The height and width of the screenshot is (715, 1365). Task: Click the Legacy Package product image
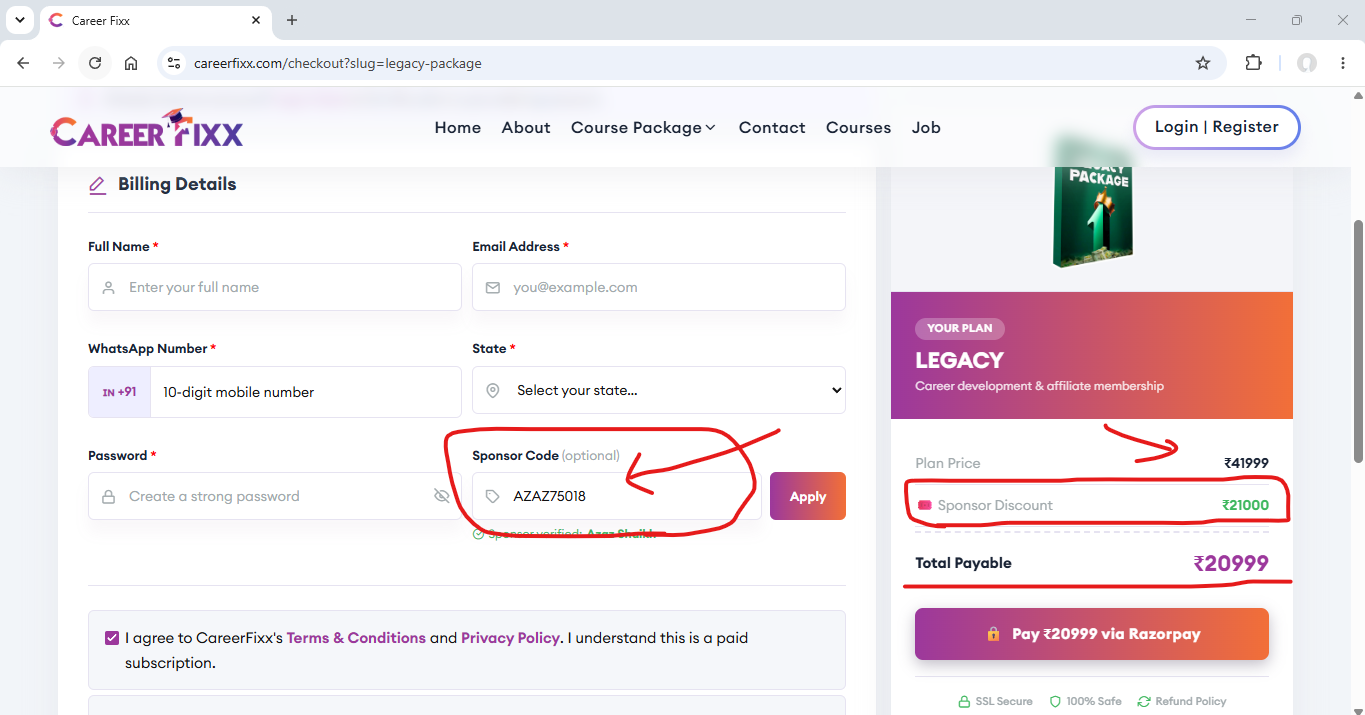coord(1091,205)
